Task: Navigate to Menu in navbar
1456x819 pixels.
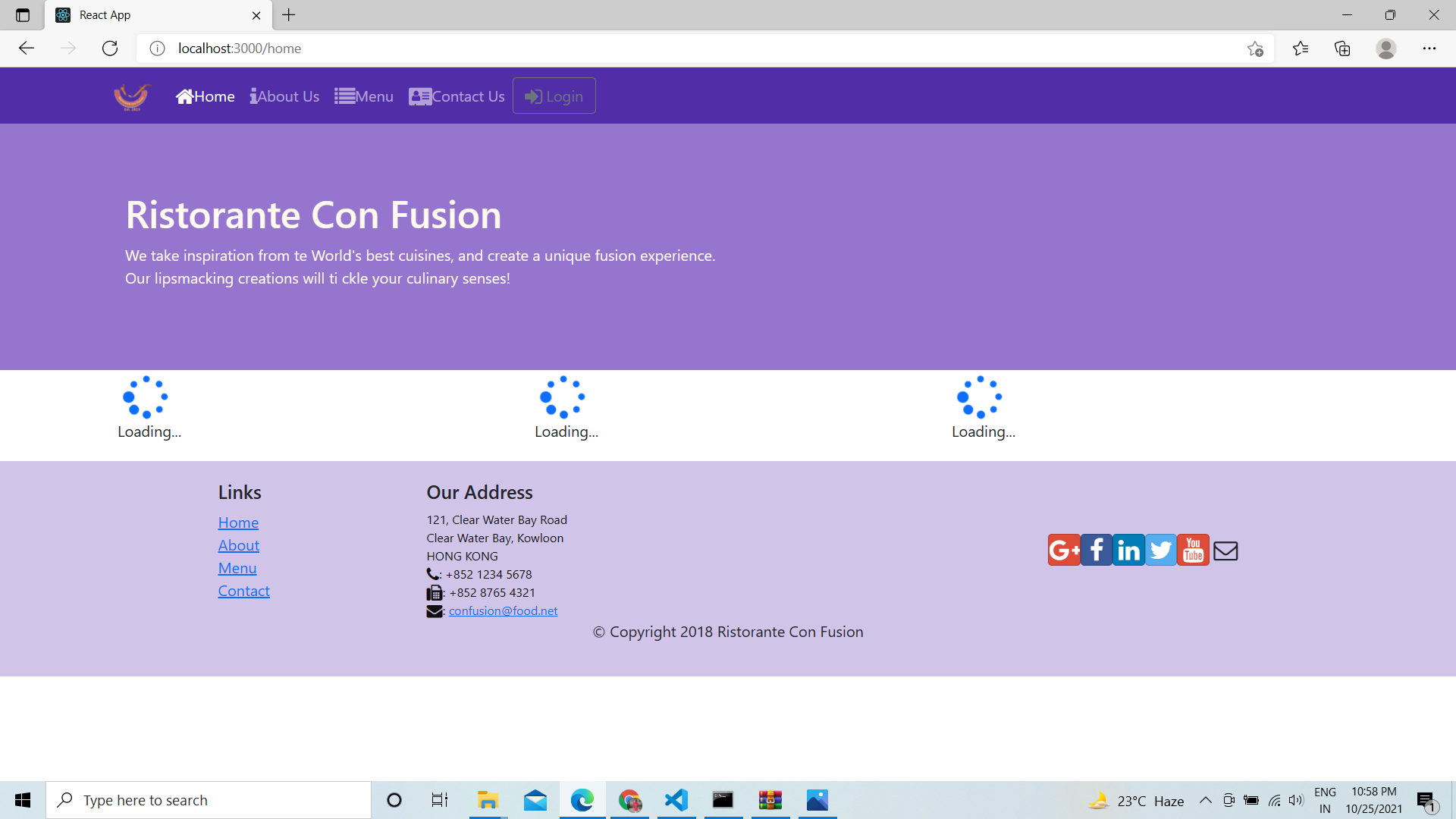Action: pyautogui.click(x=364, y=96)
